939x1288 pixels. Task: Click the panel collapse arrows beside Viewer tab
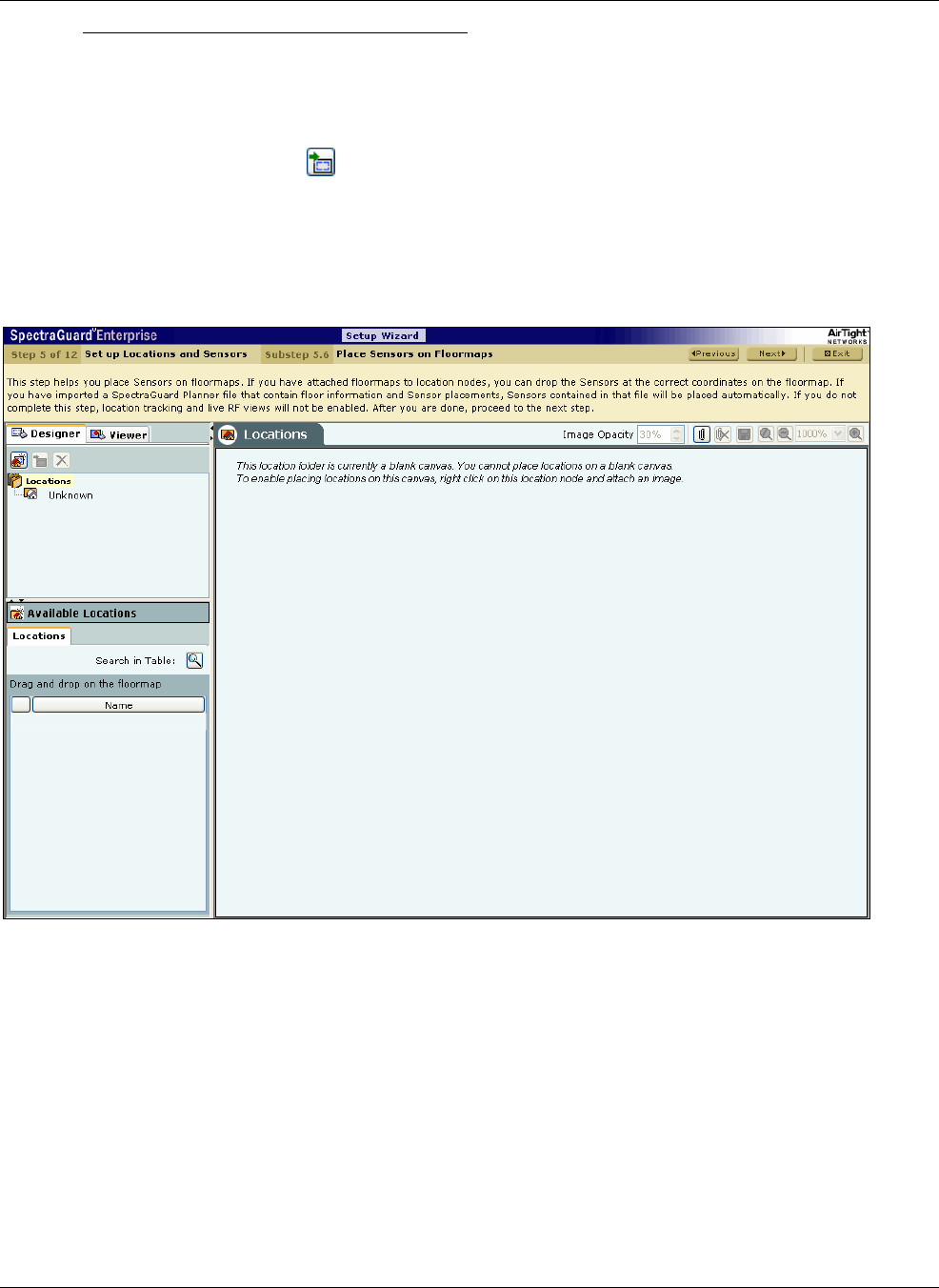point(211,434)
